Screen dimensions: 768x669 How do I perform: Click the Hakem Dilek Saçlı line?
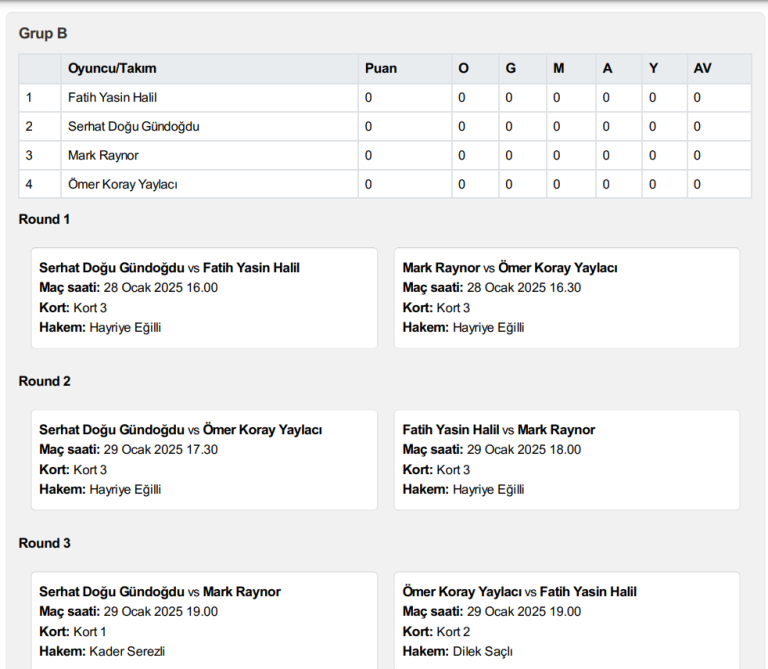458,652
